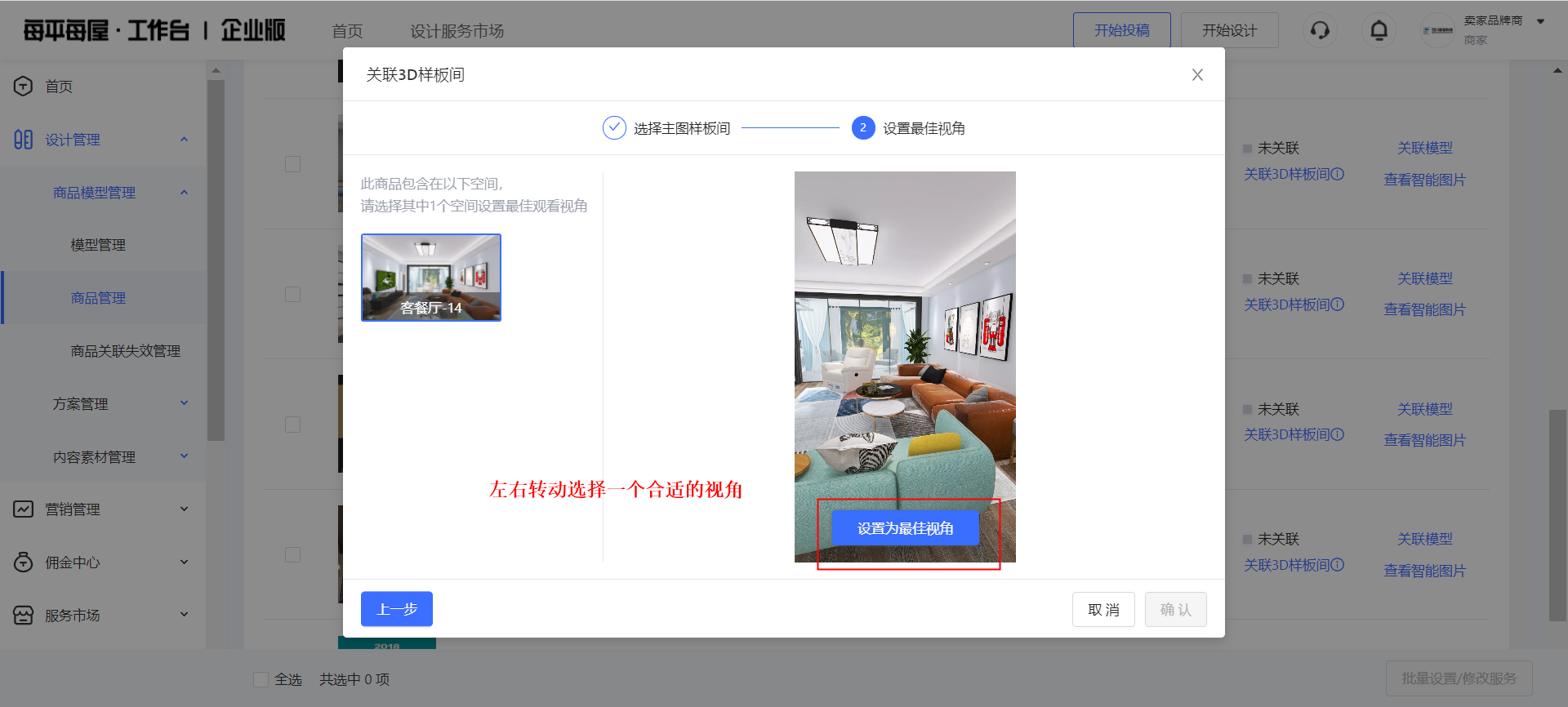Click 关联模型 link in the third row
1568x707 pixels.
coord(1424,409)
